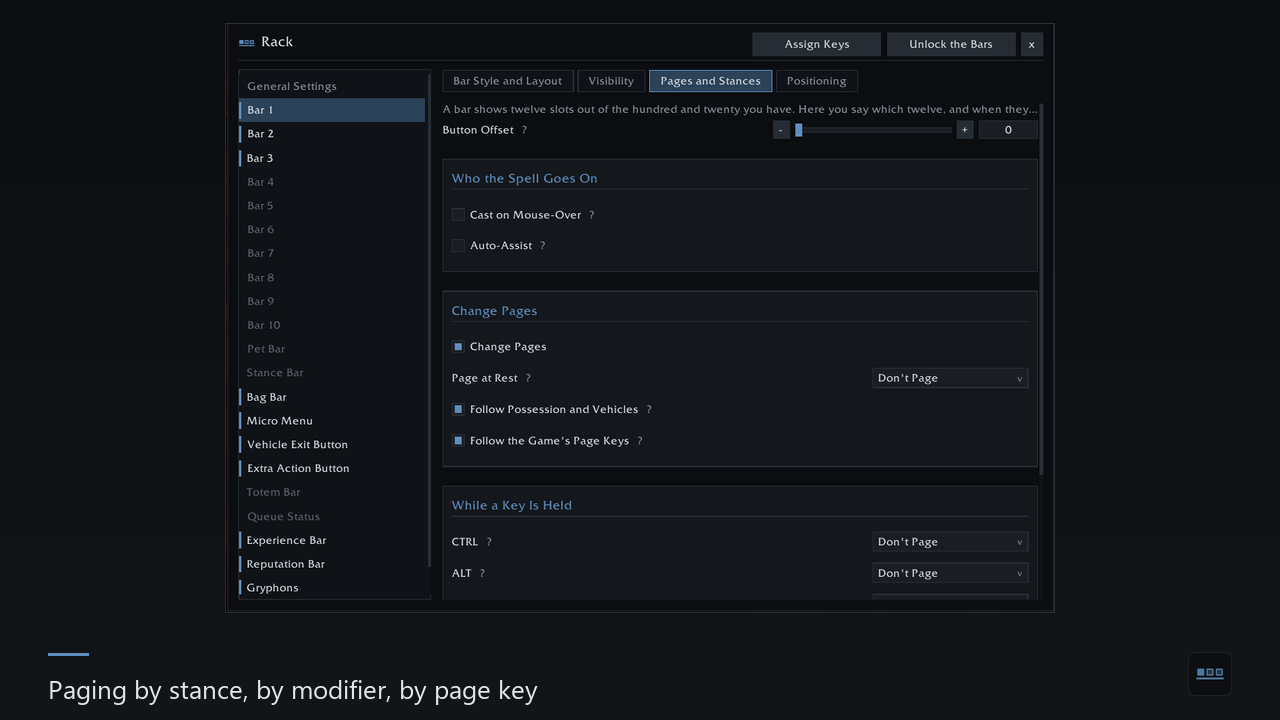Select Bar 1 in the sidebar
The height and width of the screenshot is (720, 1280).
tap(332, 110)
